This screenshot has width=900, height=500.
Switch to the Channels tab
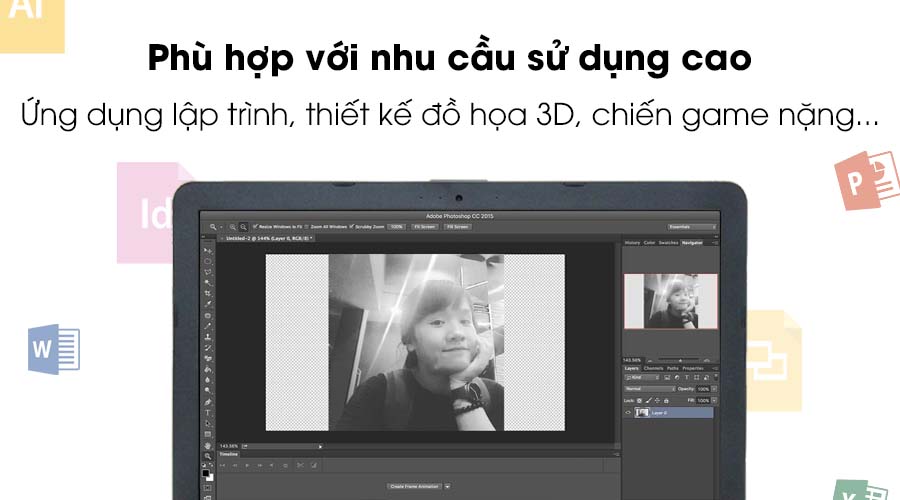pos(653,368)
